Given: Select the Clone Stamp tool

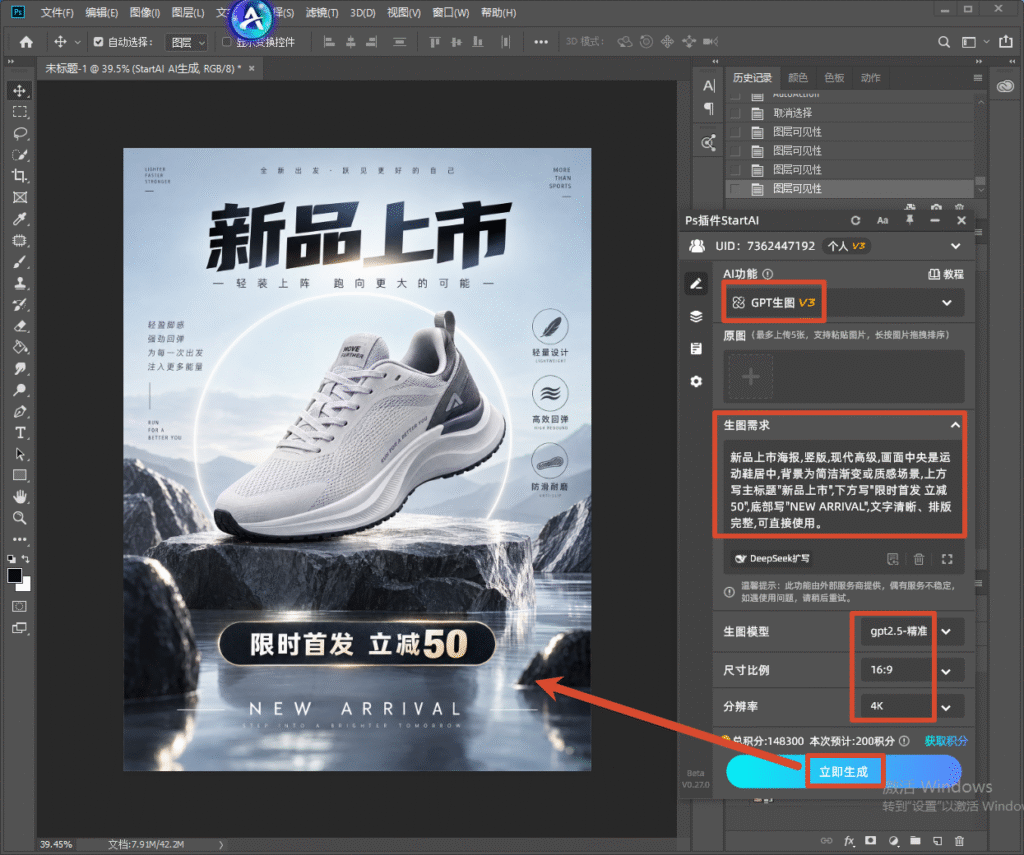Looking at the screenshot, I should (20, 283).
